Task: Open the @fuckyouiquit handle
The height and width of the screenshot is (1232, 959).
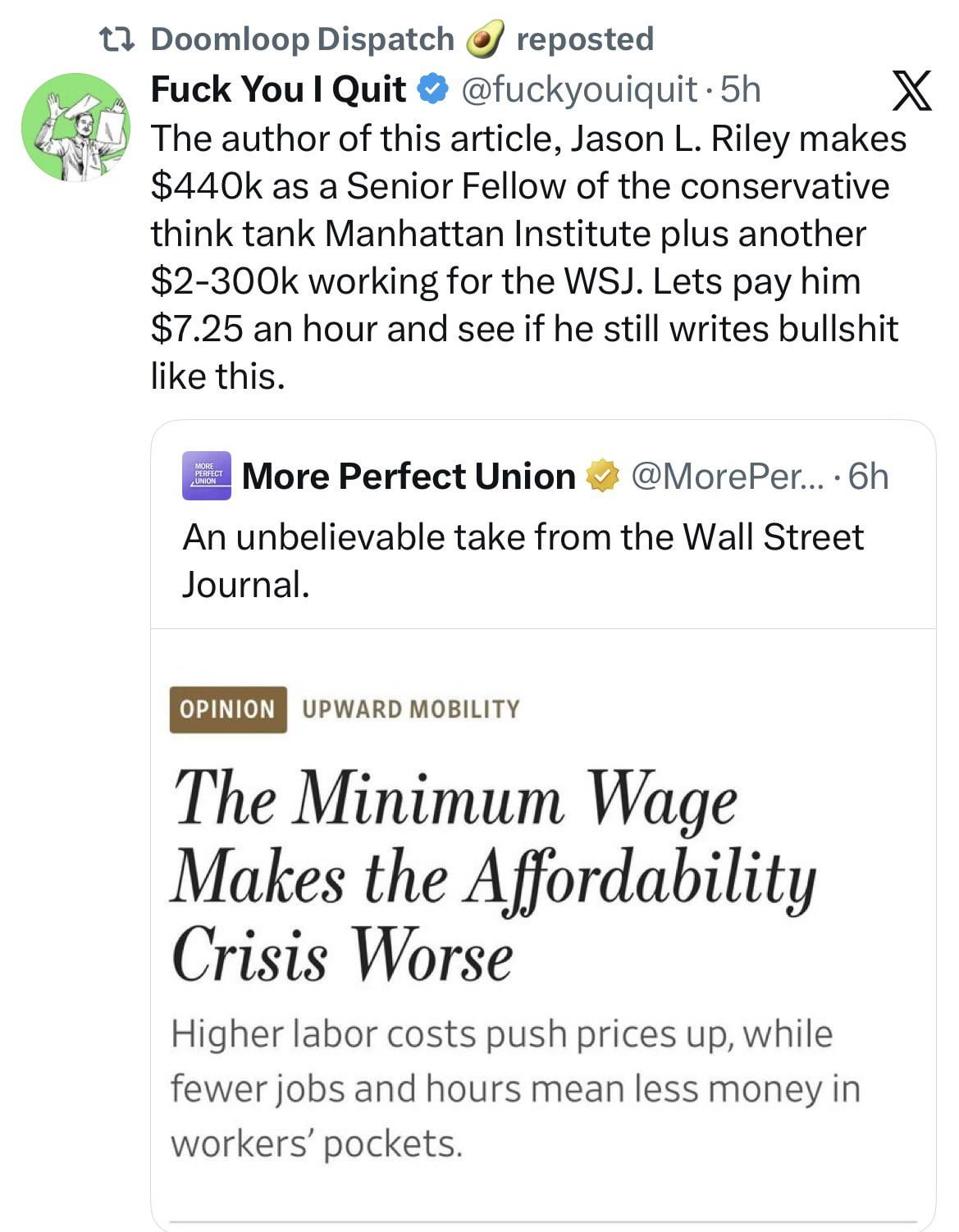Action: pyautogui.click(x=579, y=89)
